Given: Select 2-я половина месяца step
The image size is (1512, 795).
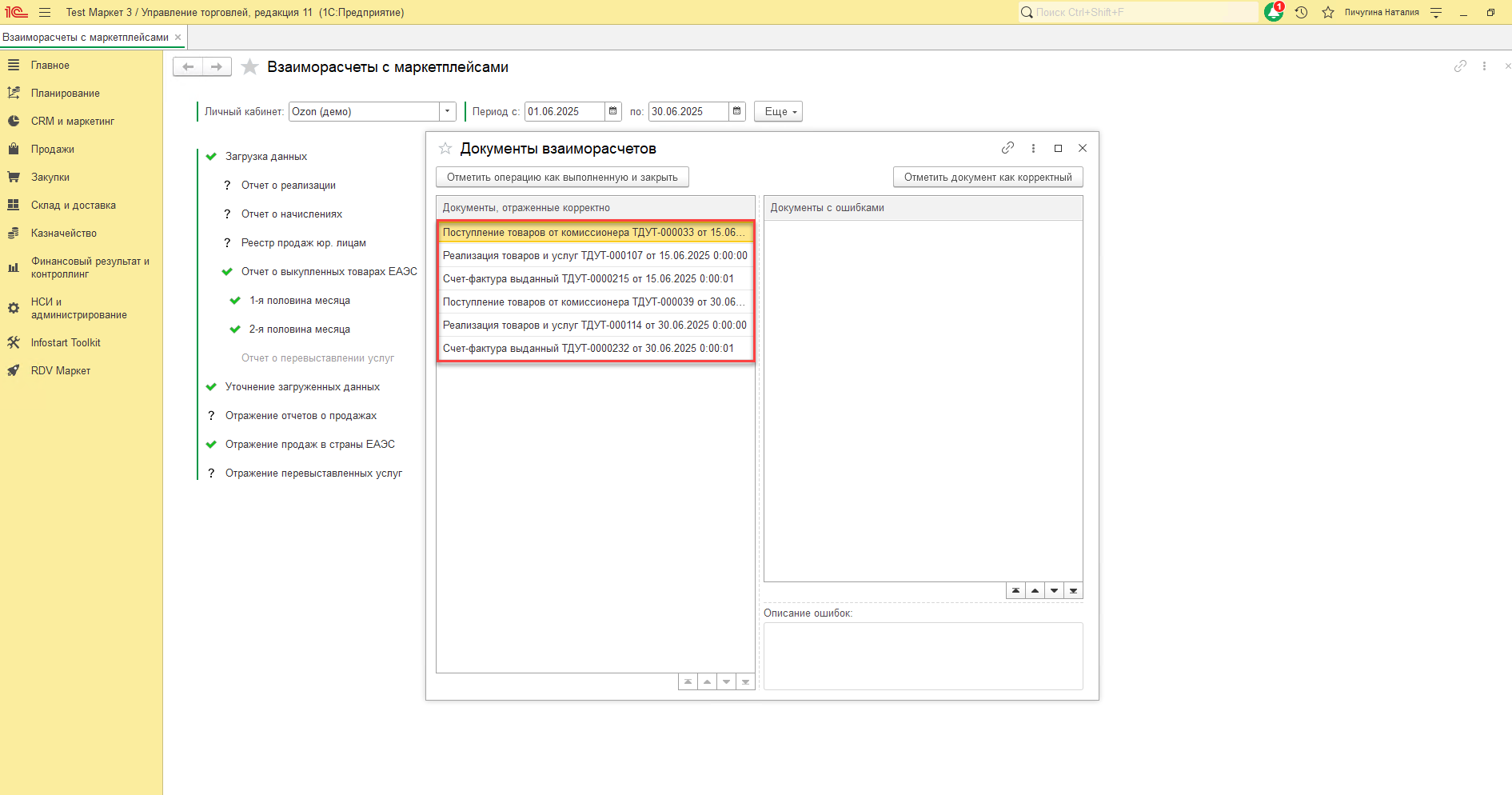Looking at the screenshot, I should [299, 330].
